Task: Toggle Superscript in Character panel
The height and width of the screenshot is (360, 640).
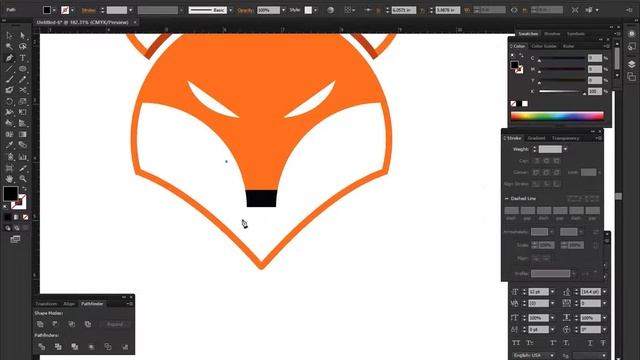Action: 553,343
